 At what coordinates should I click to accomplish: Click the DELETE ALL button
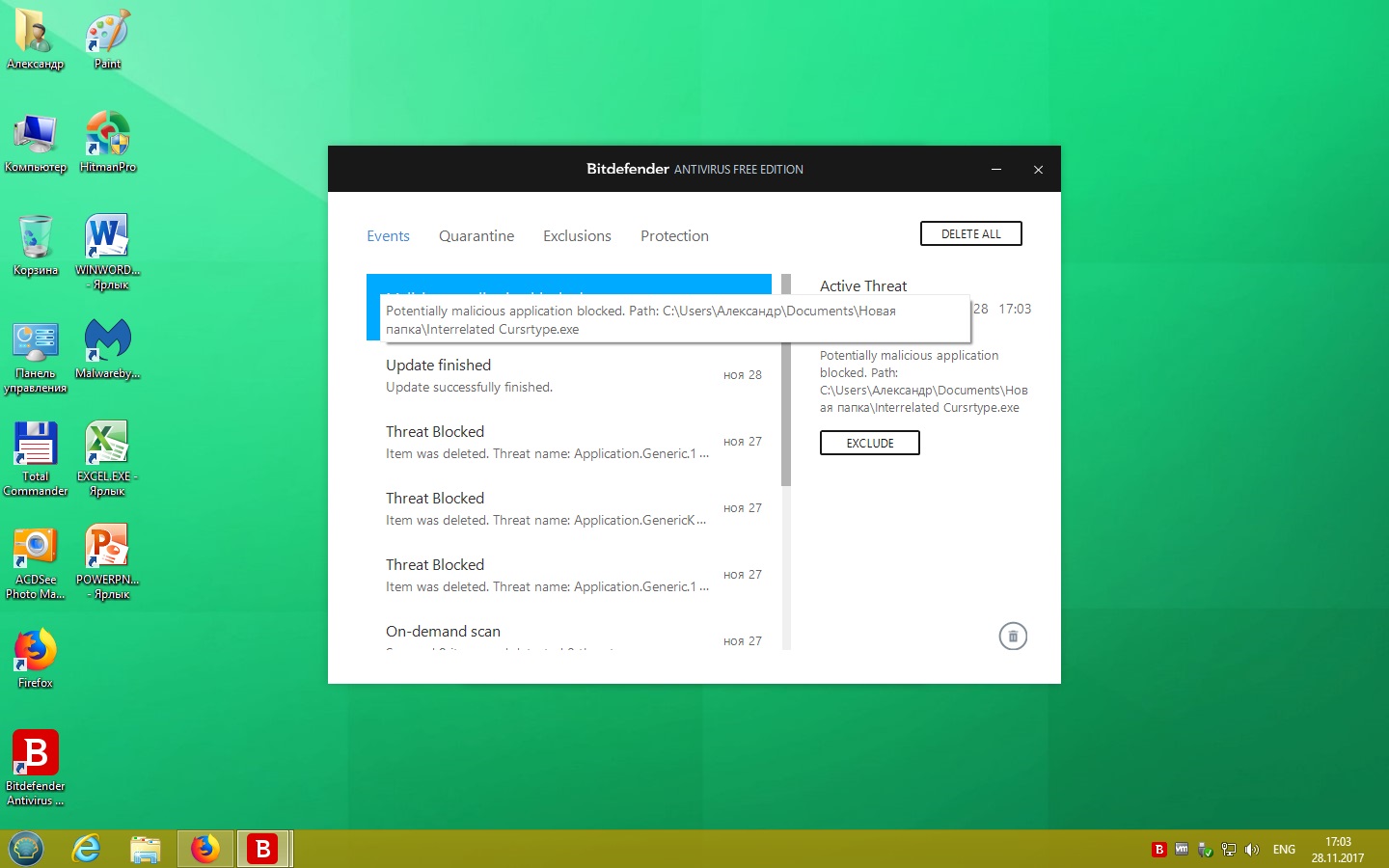pos(971,234)
